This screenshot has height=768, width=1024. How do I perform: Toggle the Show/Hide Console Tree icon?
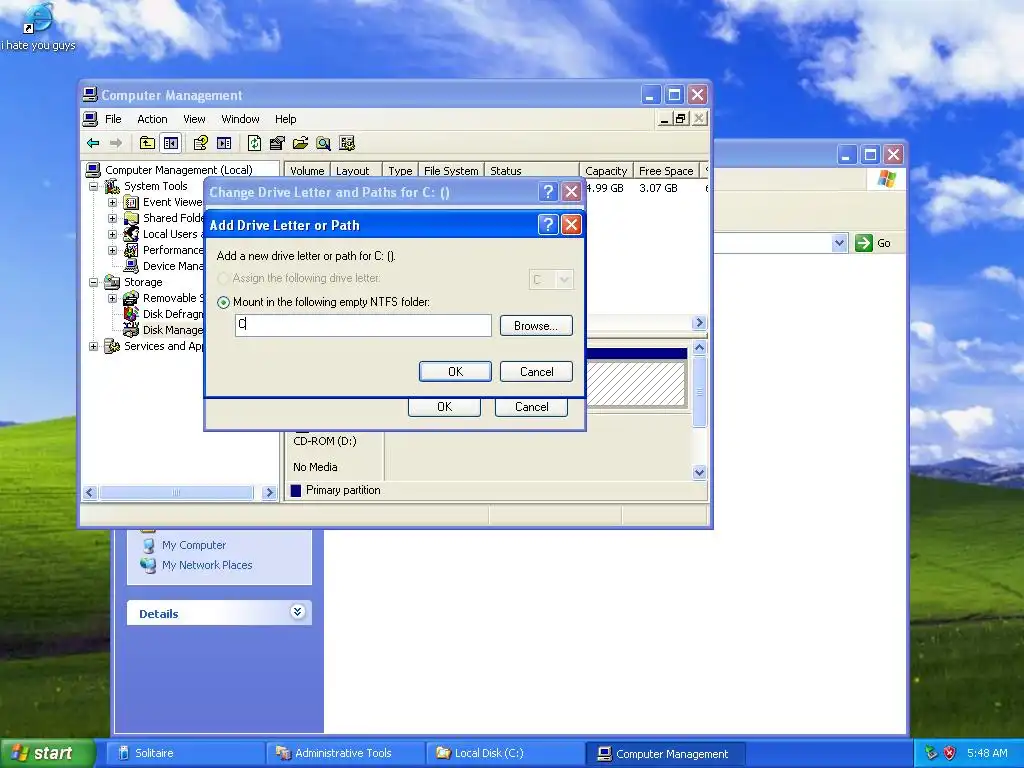(x=171, y=143)
